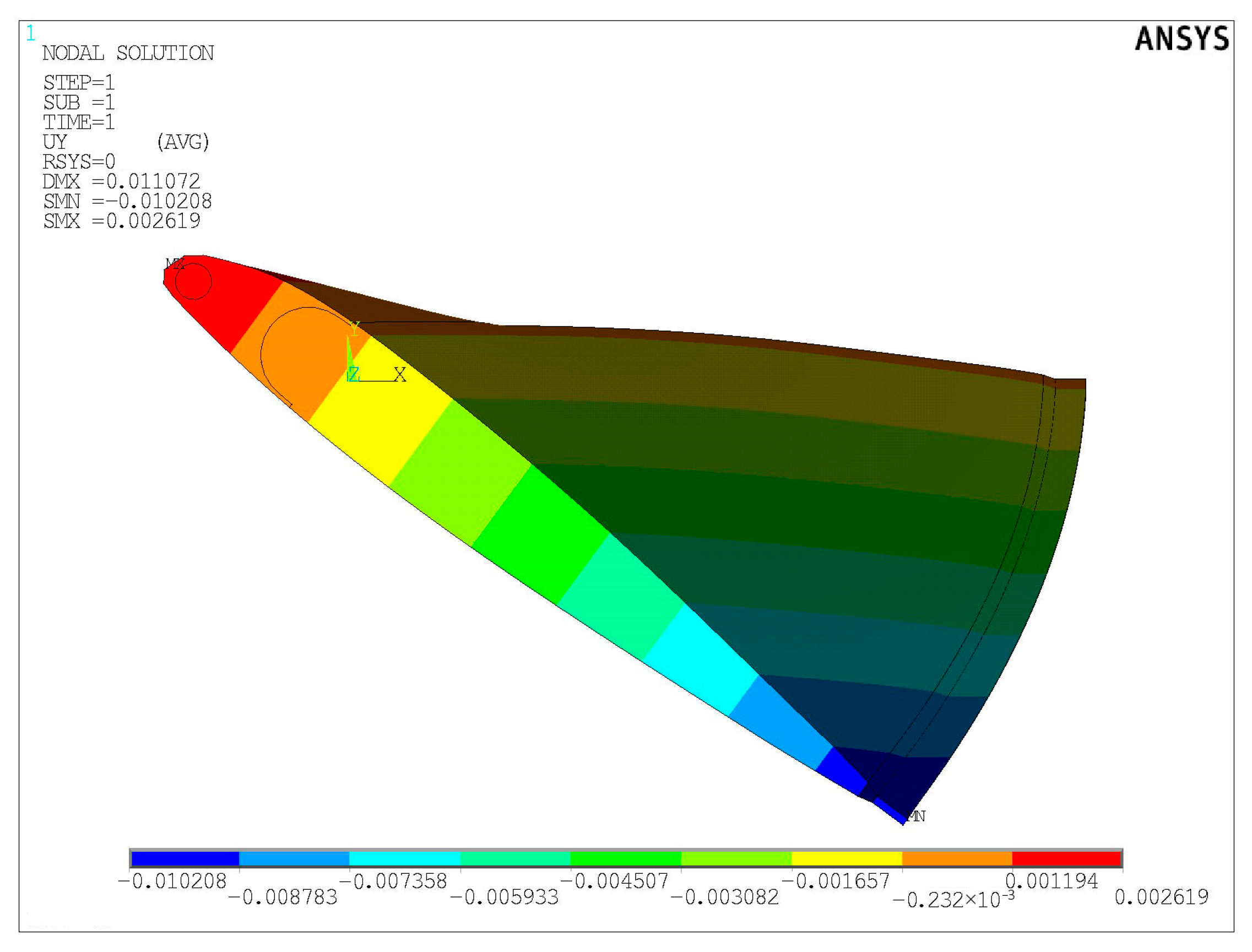
Task: Click the -0.232×10⁻³ legend value label
Action: click(953, 899)
